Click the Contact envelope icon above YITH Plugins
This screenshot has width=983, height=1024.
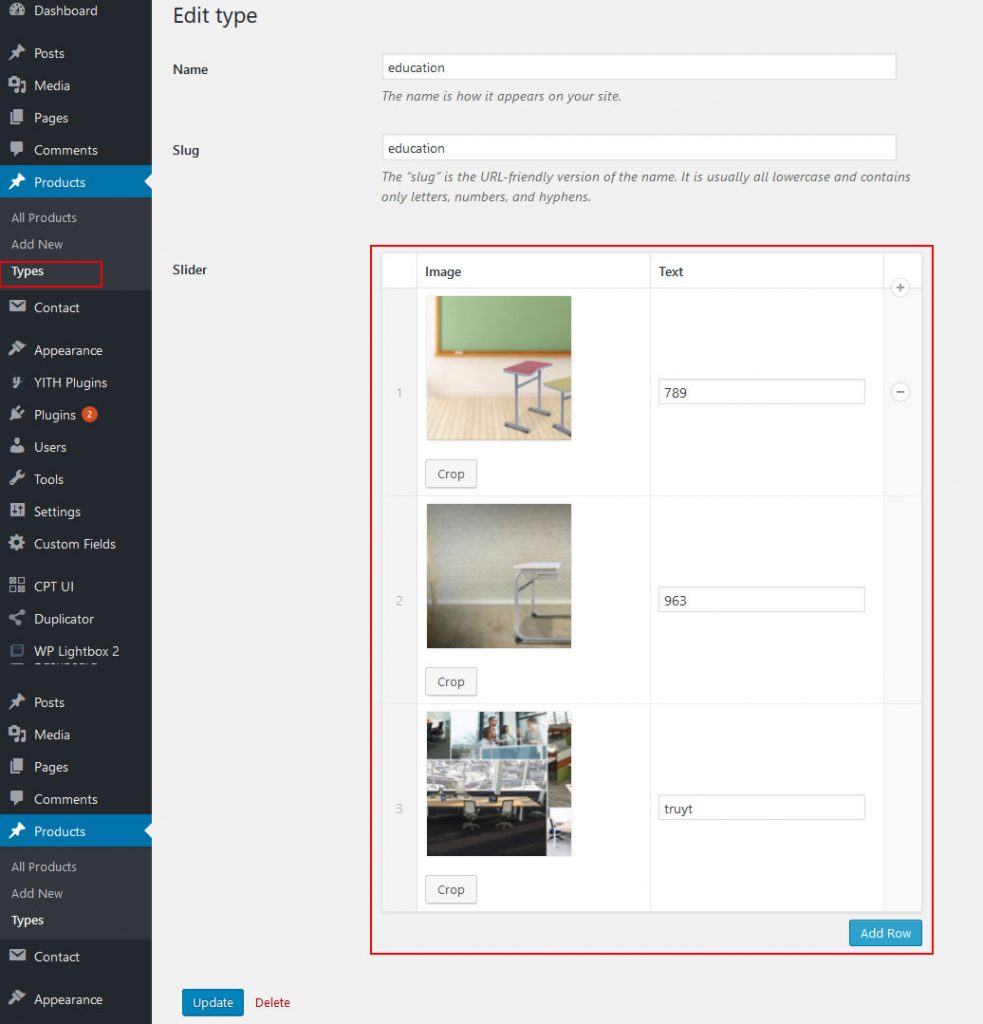click(18, 306)
